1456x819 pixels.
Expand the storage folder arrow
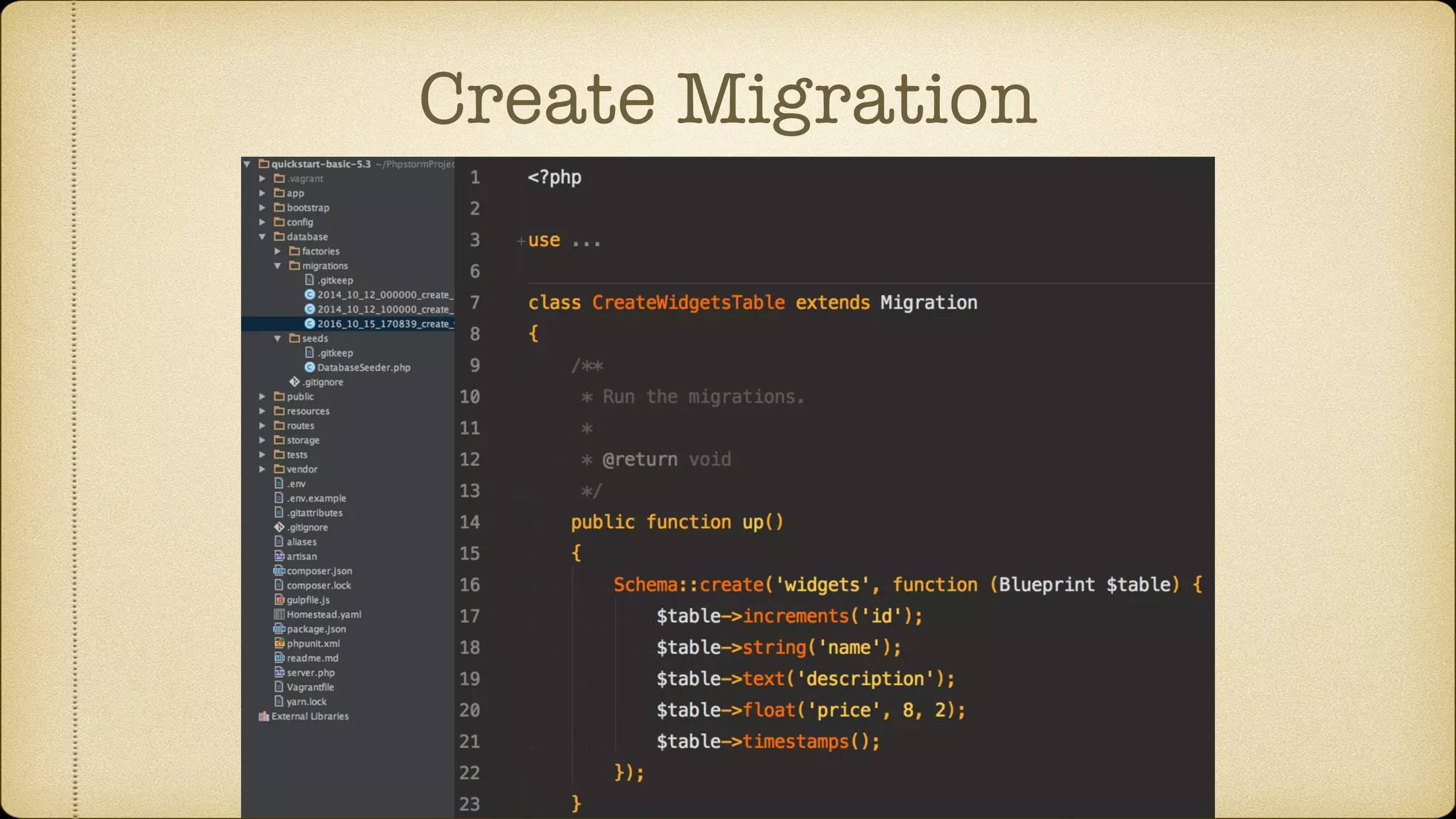click(x=262, y=440)
